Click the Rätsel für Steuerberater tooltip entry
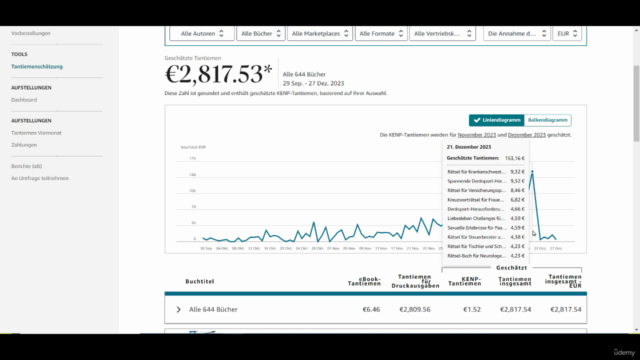This screenshot has height=360, width=640. click(486, 237)
